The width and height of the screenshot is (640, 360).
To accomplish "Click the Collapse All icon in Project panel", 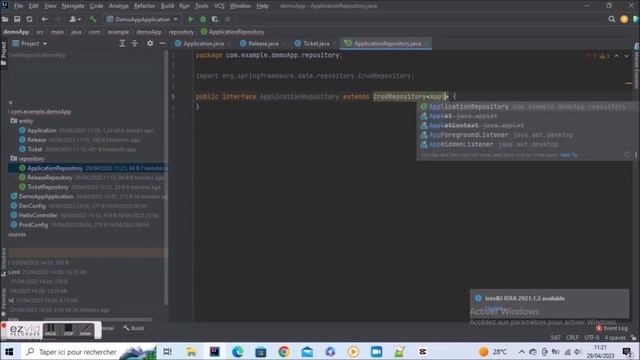I will (135, 43).
